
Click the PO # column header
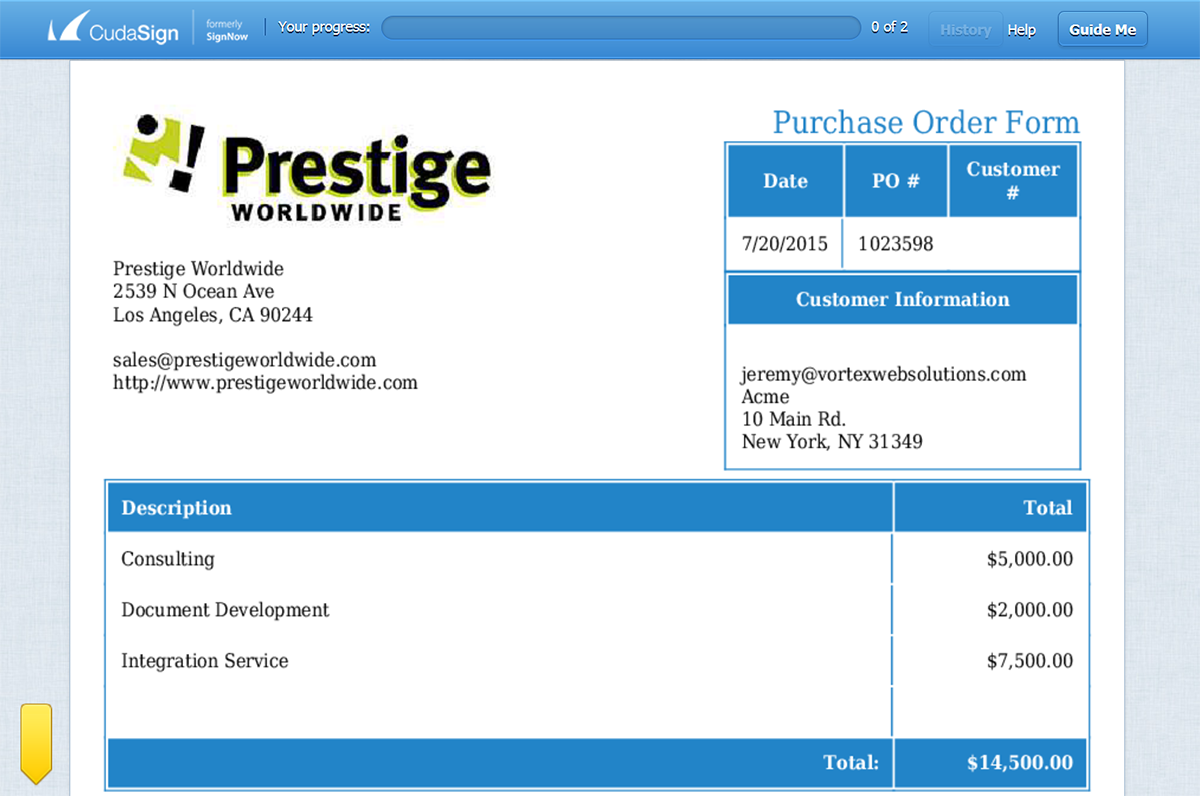pos(896,181)
